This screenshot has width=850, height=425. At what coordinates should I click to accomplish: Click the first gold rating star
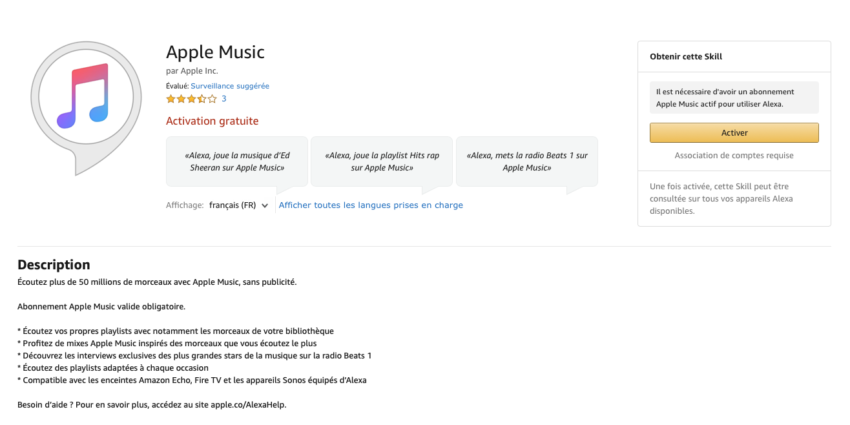171,99
